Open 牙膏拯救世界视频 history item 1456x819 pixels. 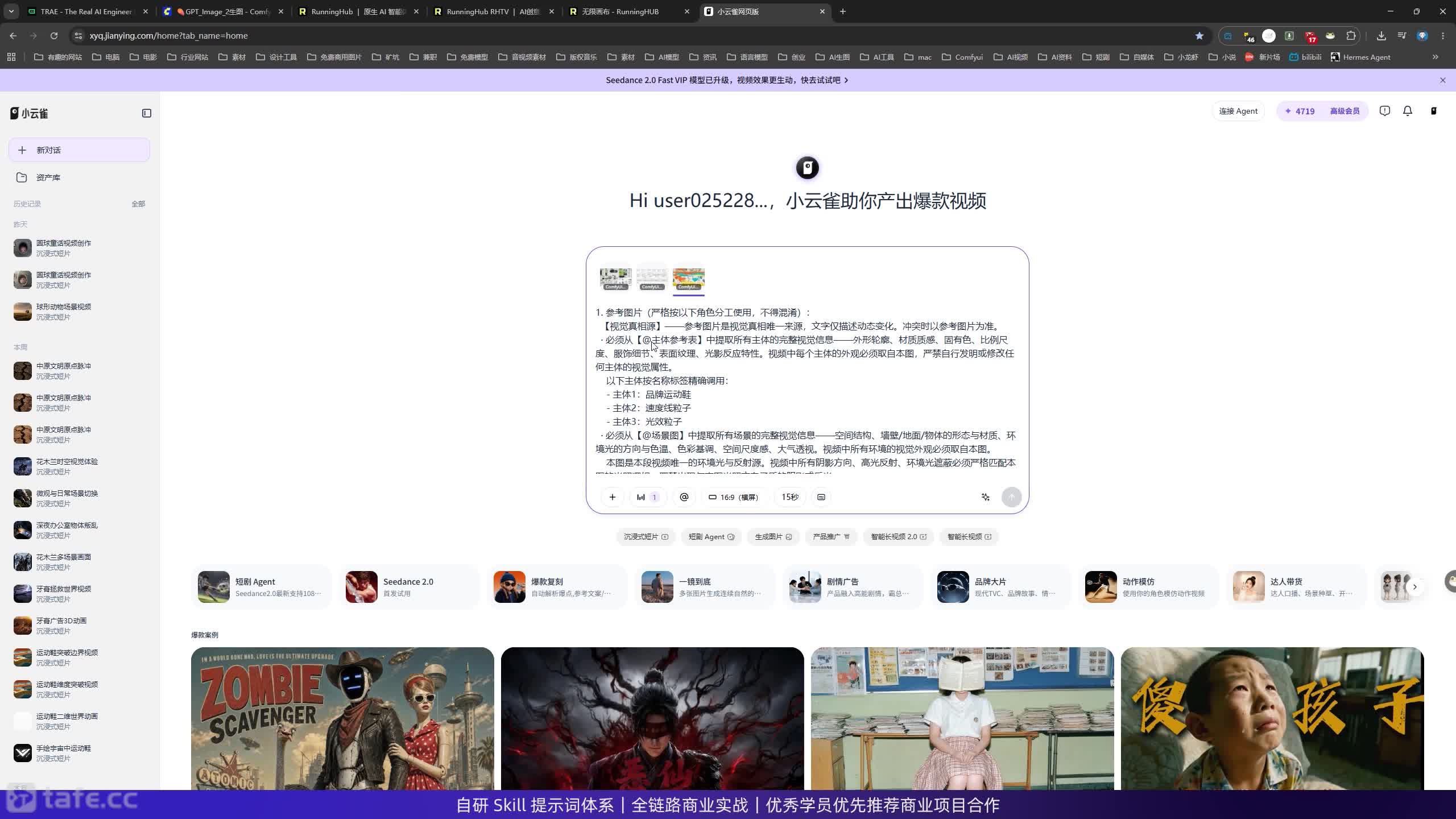pos(79,594)
